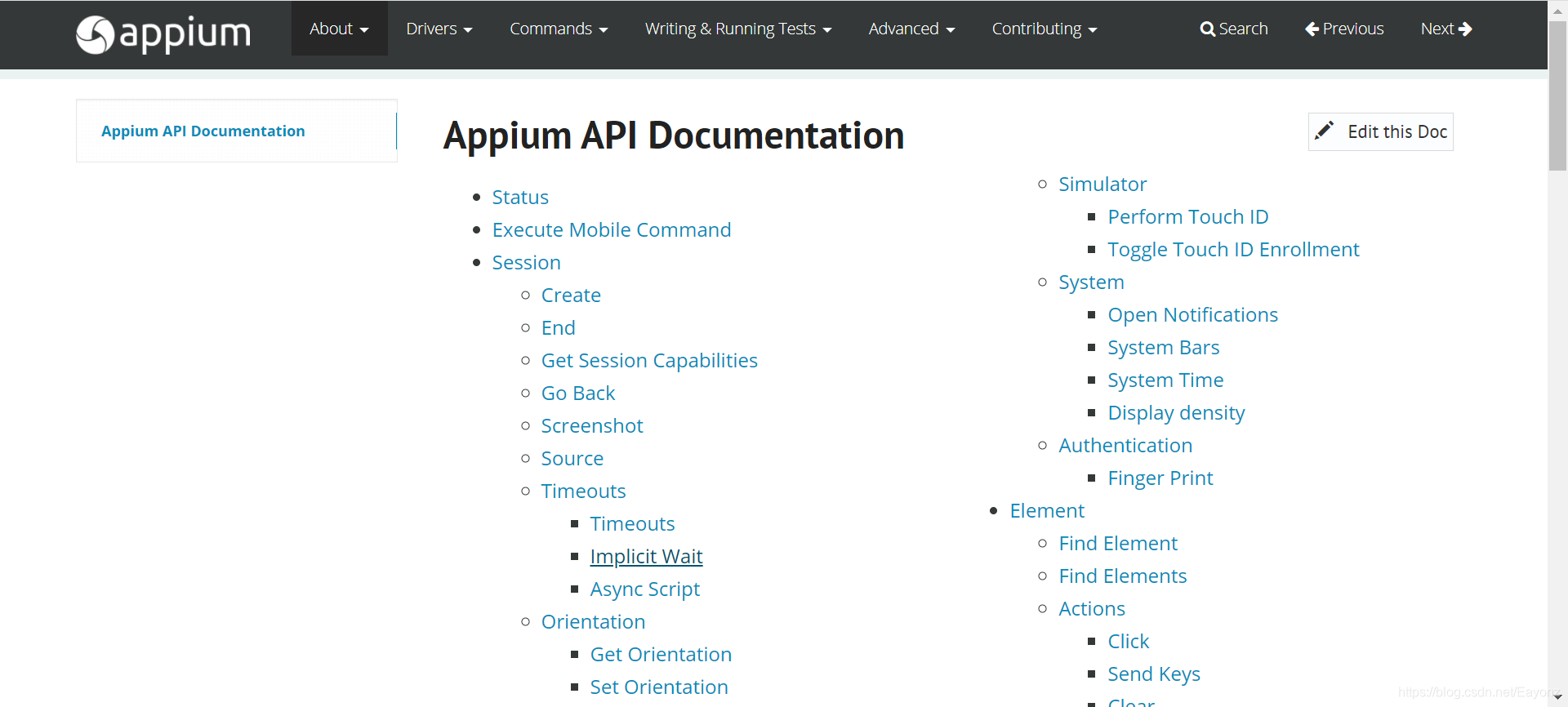The width and height of the screenshot is (1568, 707).
Task: Open the Orientation section link
Action: (593, 622)
